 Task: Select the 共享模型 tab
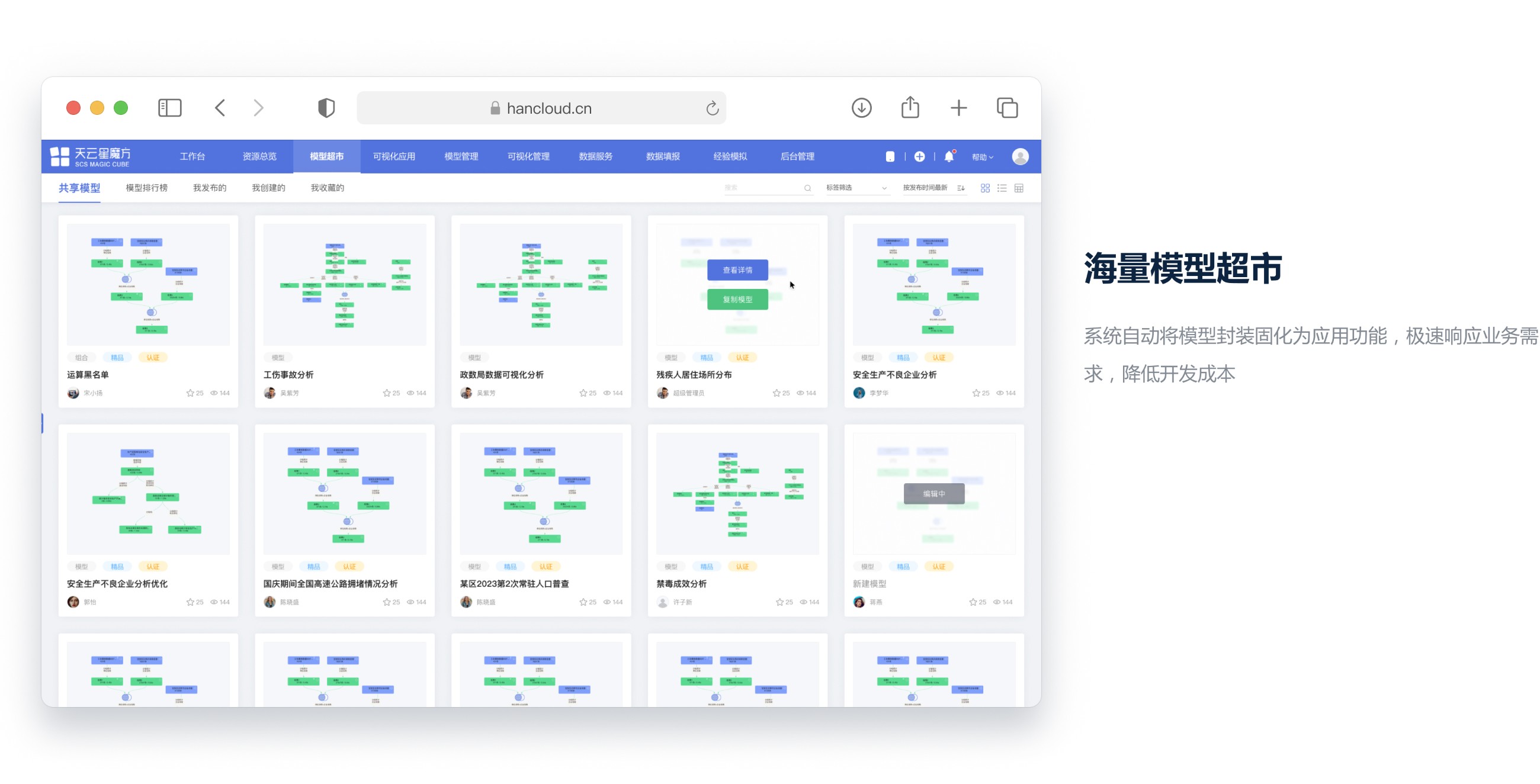click(x=79, y=188)
